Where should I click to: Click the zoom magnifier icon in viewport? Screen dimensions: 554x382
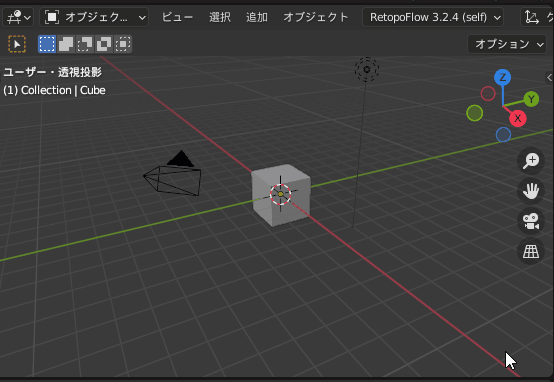531,161
